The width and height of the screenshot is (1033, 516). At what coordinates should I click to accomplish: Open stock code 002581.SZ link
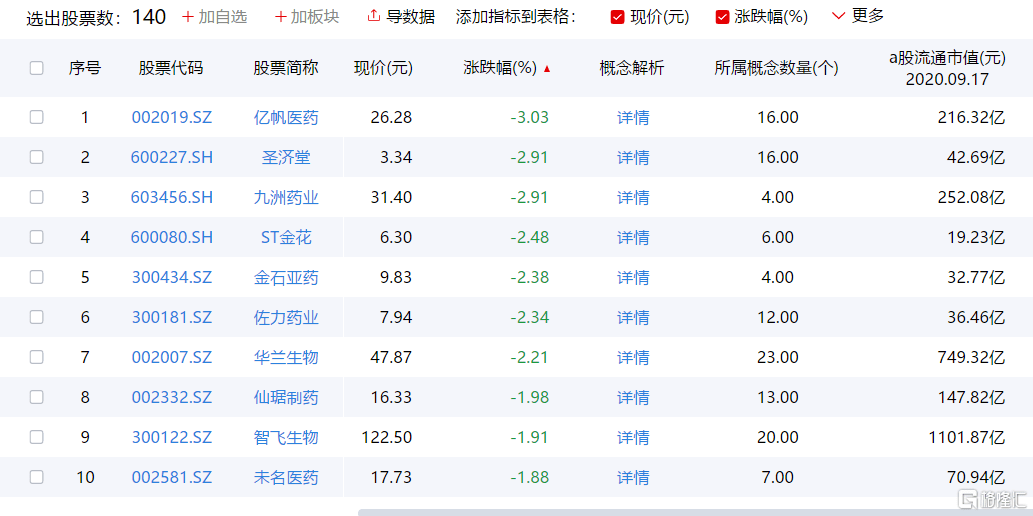172,476
